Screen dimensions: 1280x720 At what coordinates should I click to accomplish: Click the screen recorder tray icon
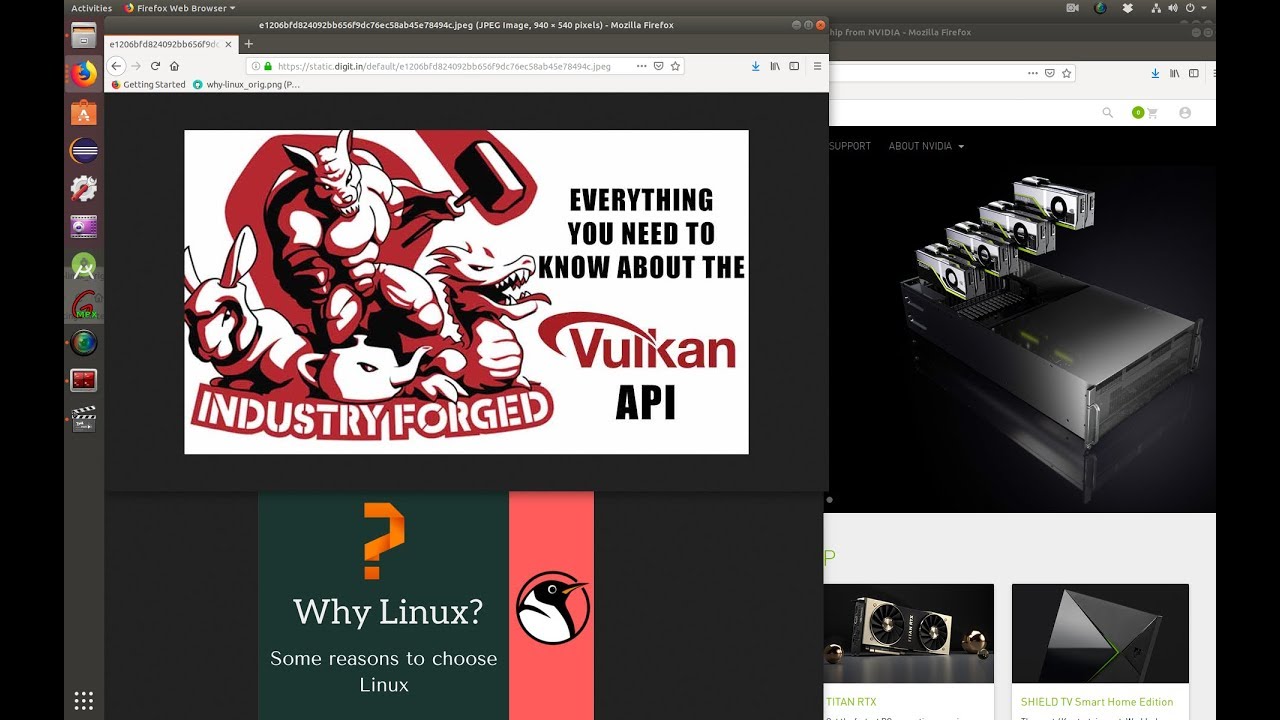(1073, 8)
